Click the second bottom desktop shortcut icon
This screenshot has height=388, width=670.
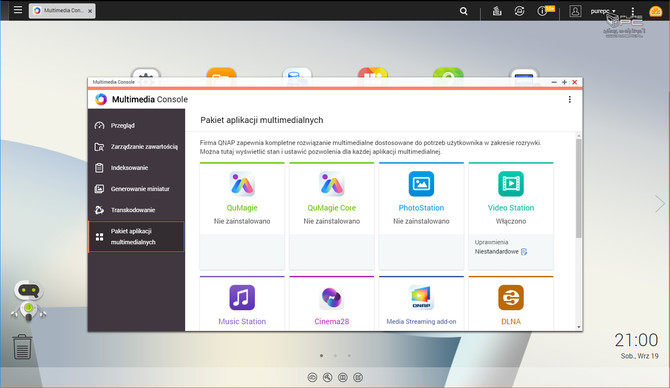point(328,377)
